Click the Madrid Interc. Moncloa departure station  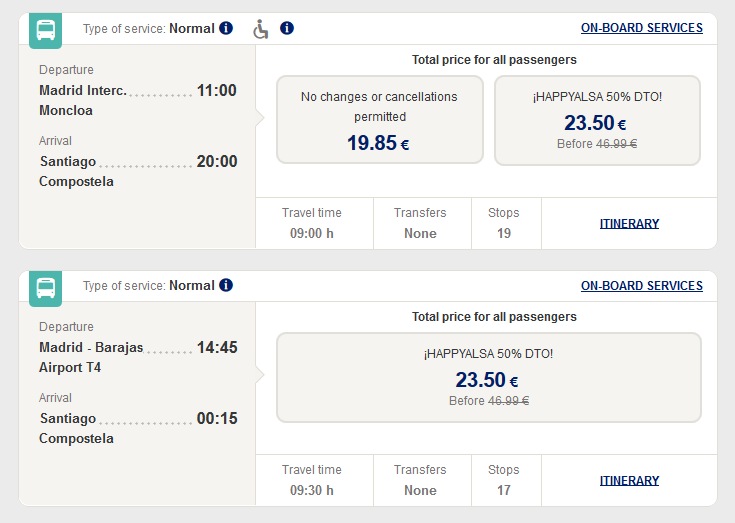pyautogui.click(x=83, y=100)
